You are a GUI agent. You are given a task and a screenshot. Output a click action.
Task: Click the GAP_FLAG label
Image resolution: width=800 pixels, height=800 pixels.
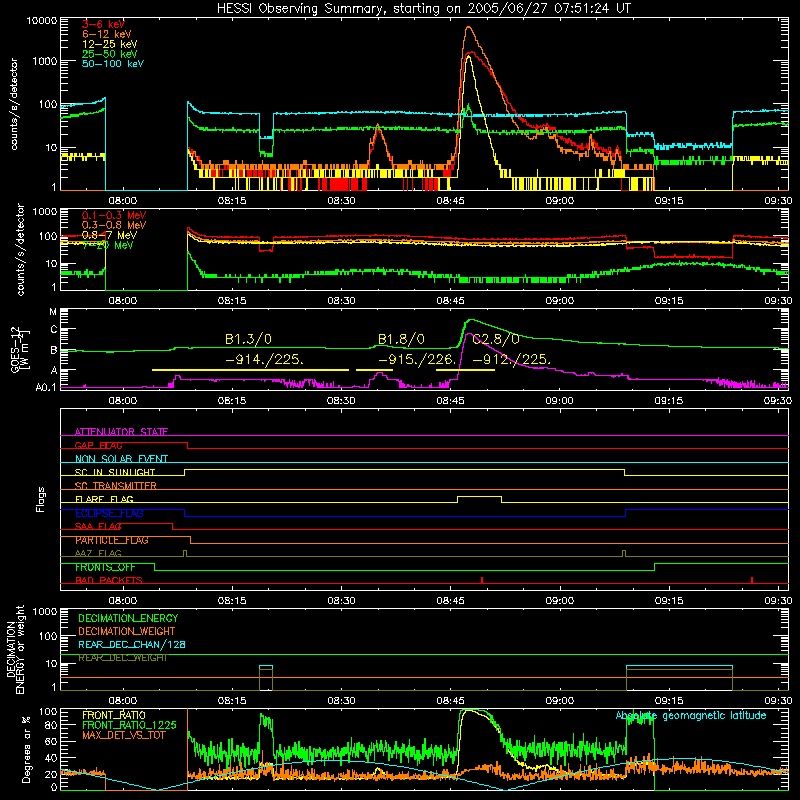(x=98, y=445)
